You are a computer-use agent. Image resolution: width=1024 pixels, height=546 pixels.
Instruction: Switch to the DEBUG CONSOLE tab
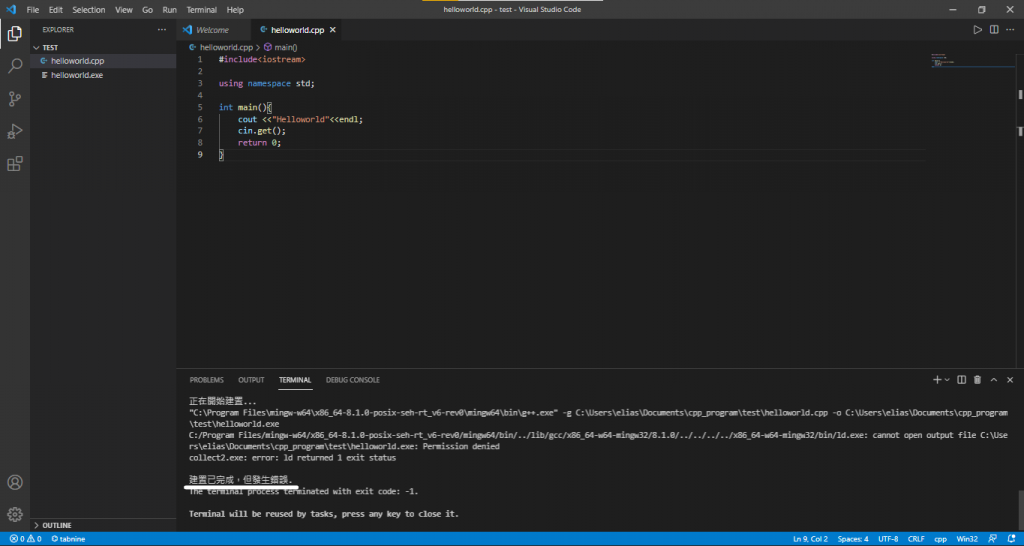click(x=353, y=380)
